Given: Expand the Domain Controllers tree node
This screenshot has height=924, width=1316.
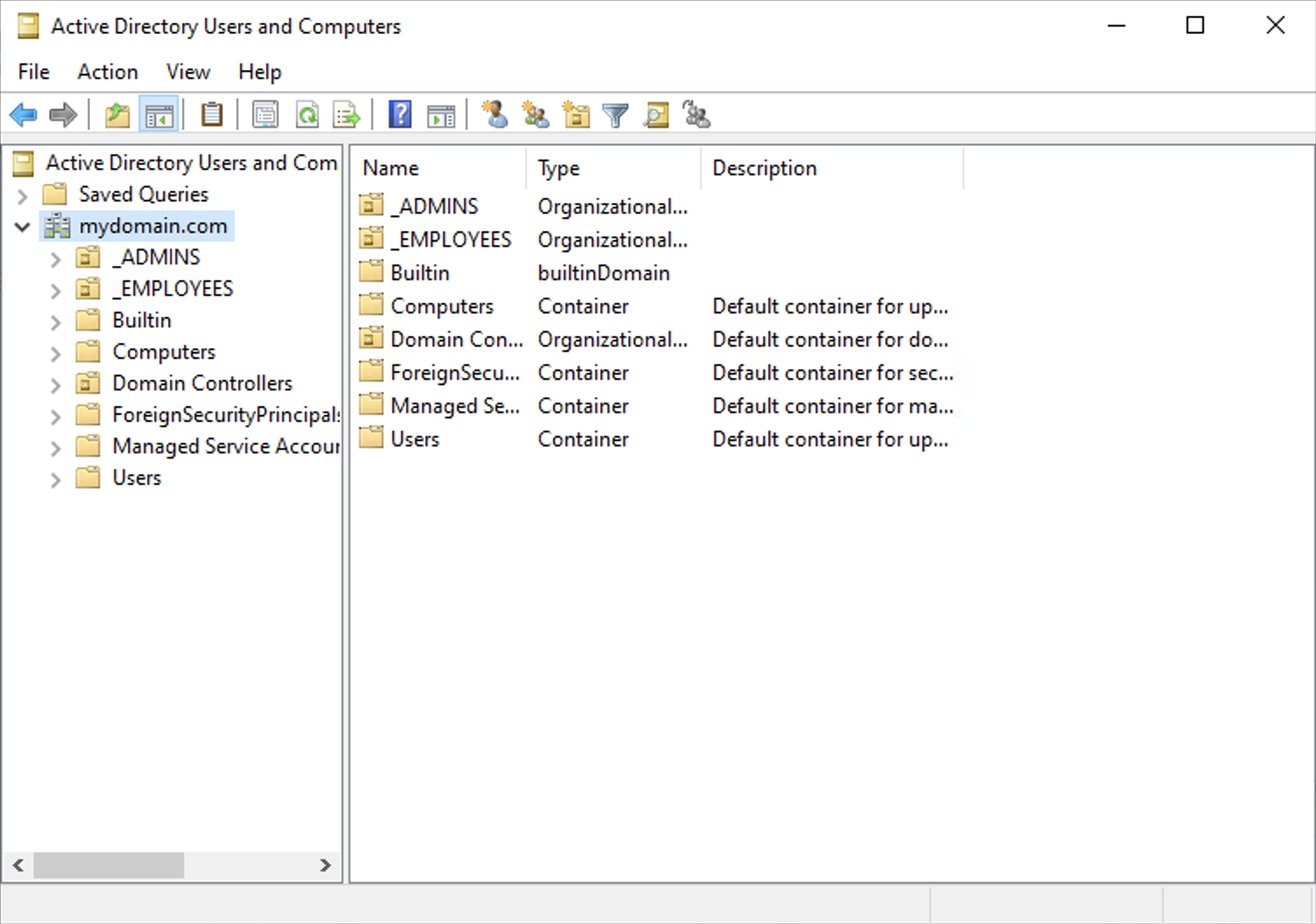Looking at the screenshot, I should click(56, 385).
